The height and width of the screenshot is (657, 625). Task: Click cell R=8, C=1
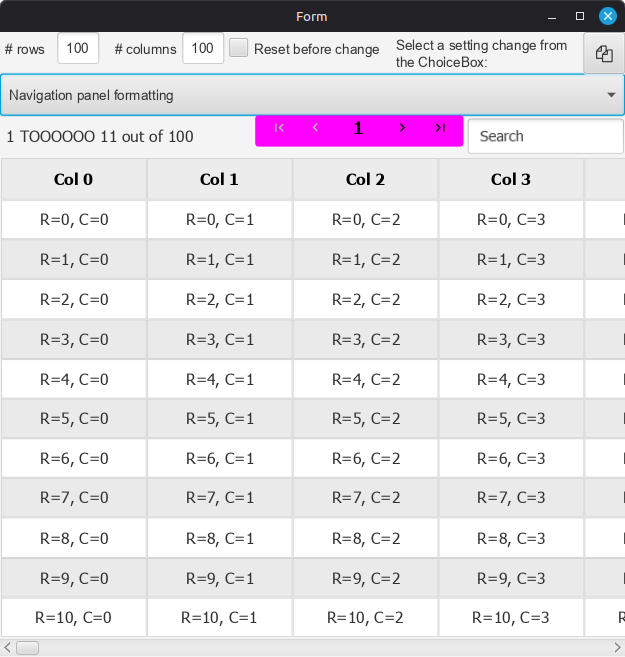click(x=220, y=538)
